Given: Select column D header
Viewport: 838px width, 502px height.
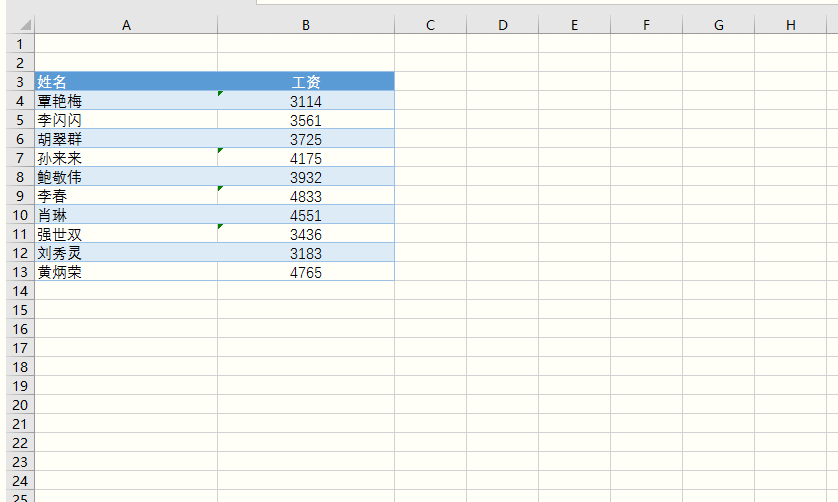Looking at the screenshot, I should point(502,25).
